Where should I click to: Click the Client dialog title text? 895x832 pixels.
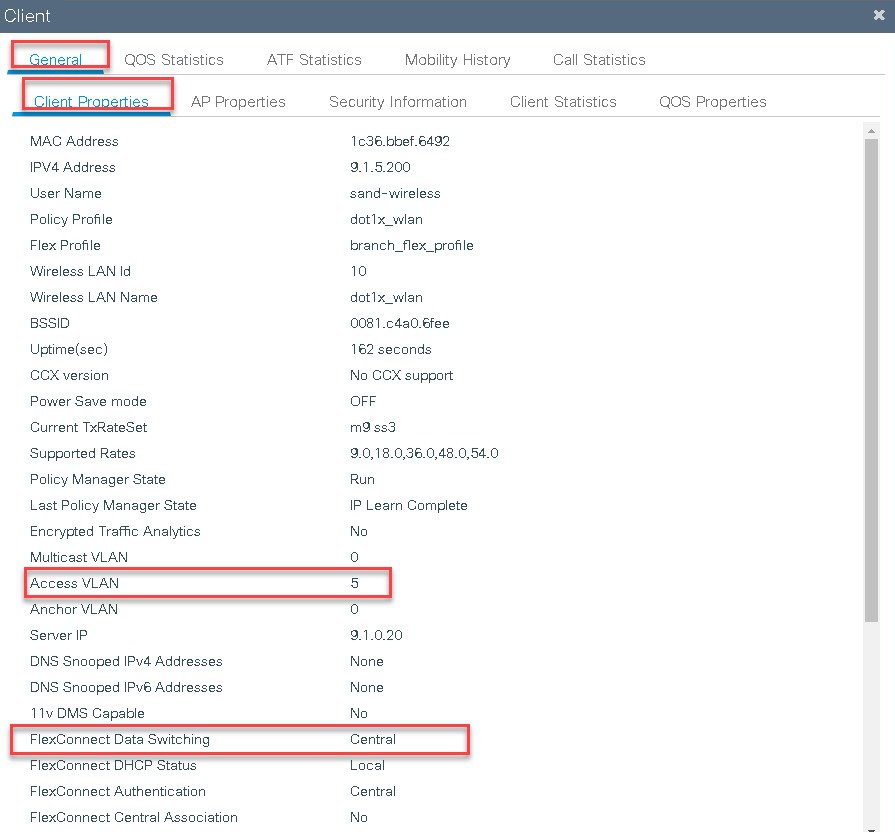27,16
